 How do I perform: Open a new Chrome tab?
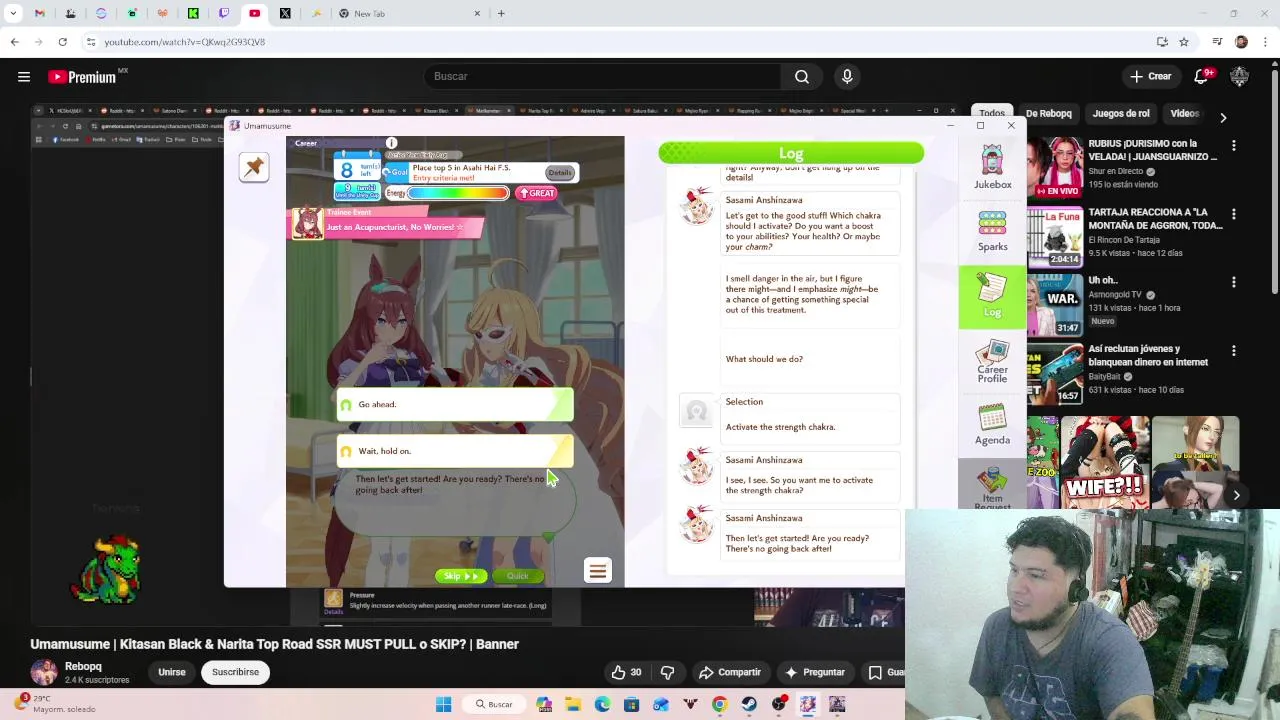pyautogui.click(x=501, y=14)
